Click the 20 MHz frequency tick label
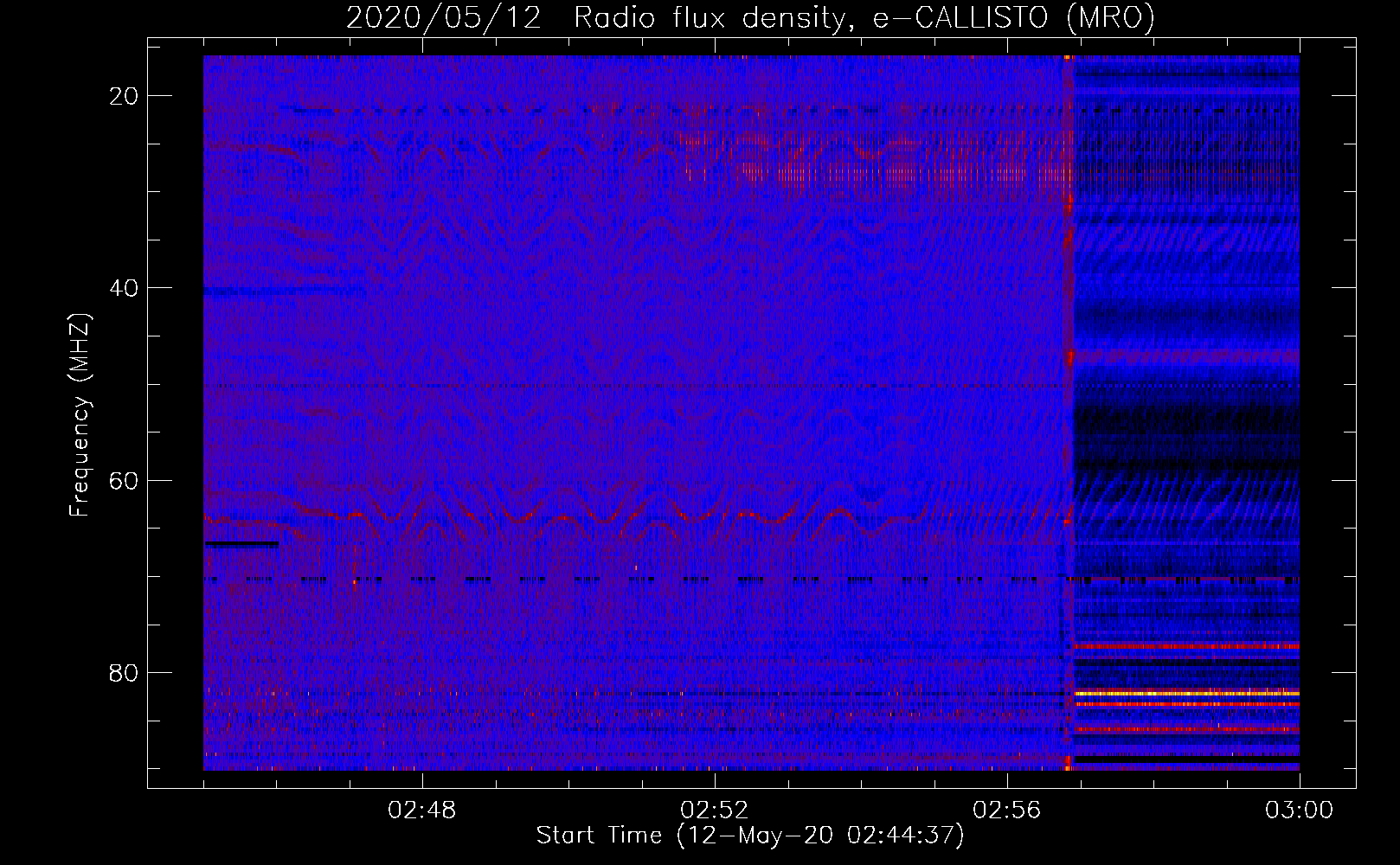 click(124, 96)
